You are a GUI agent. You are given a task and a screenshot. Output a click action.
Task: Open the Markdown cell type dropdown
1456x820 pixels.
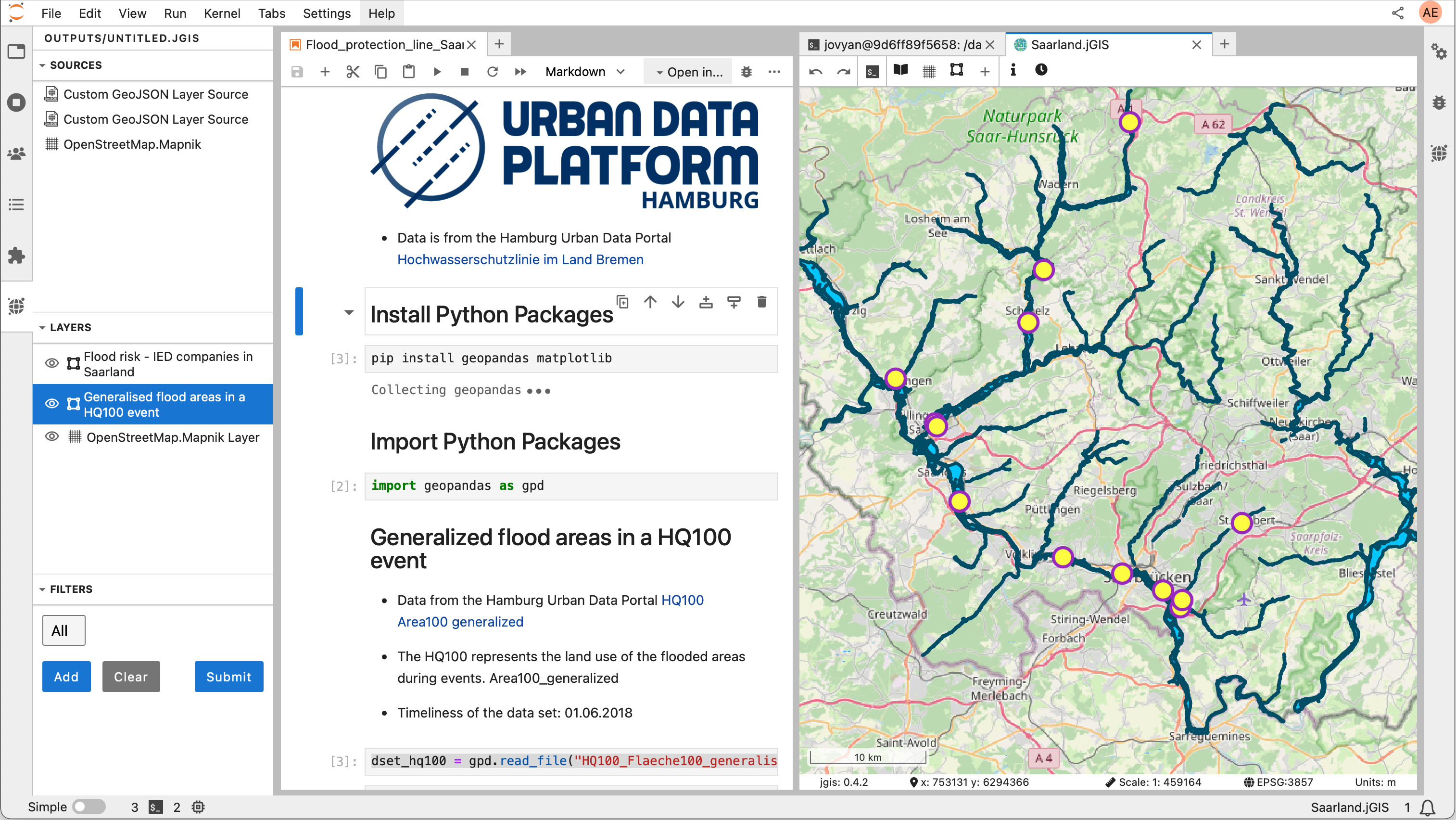coord(584,72)
